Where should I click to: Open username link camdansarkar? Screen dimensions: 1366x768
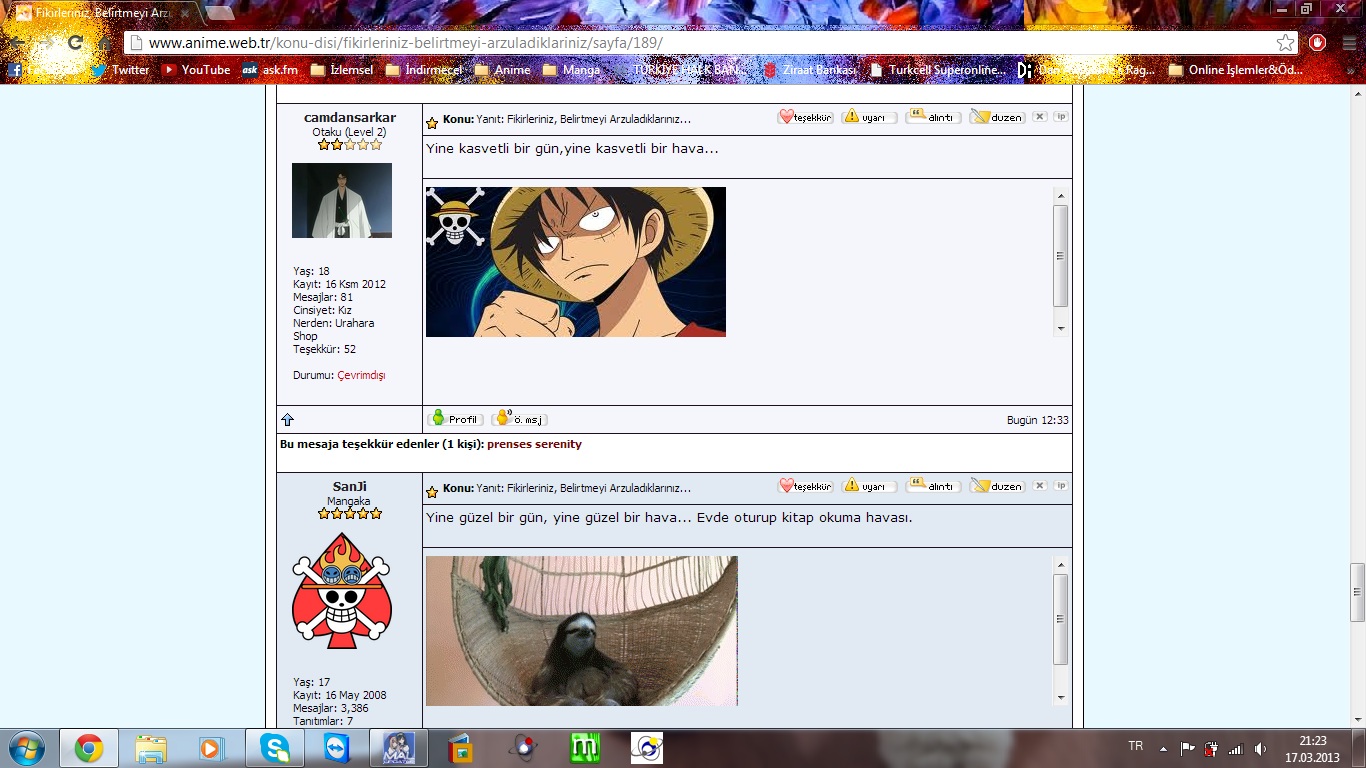coord(350,118)
